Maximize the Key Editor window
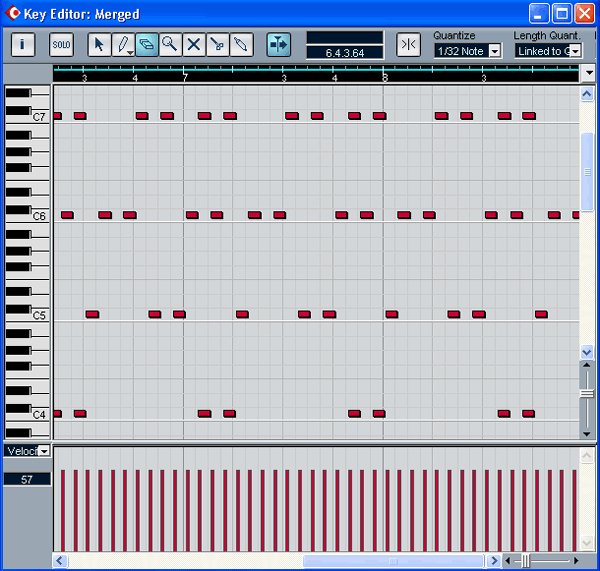Screen dimensions: 600x571 pos(562,14)
